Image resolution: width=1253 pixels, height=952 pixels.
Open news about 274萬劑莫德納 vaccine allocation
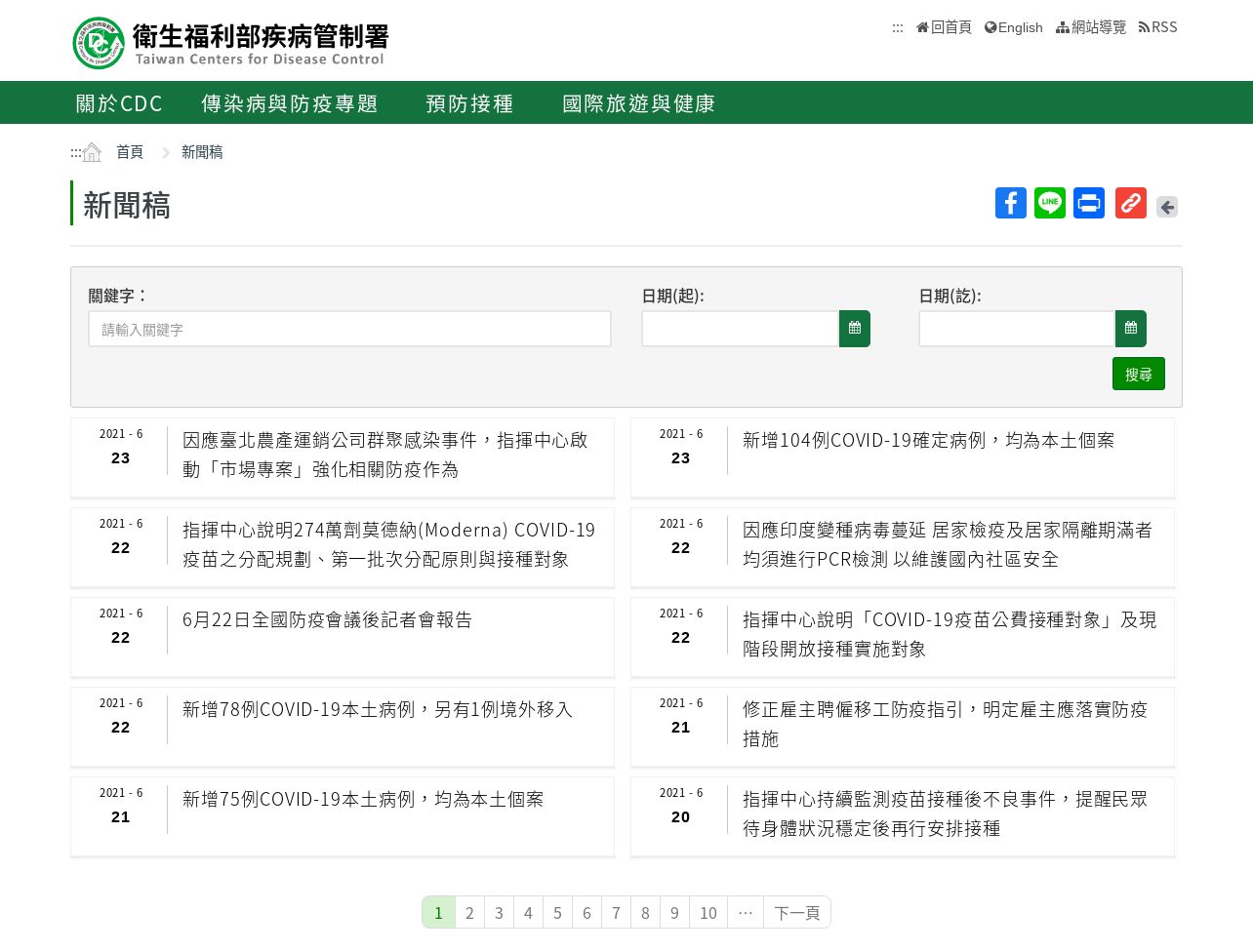point(388,544)
